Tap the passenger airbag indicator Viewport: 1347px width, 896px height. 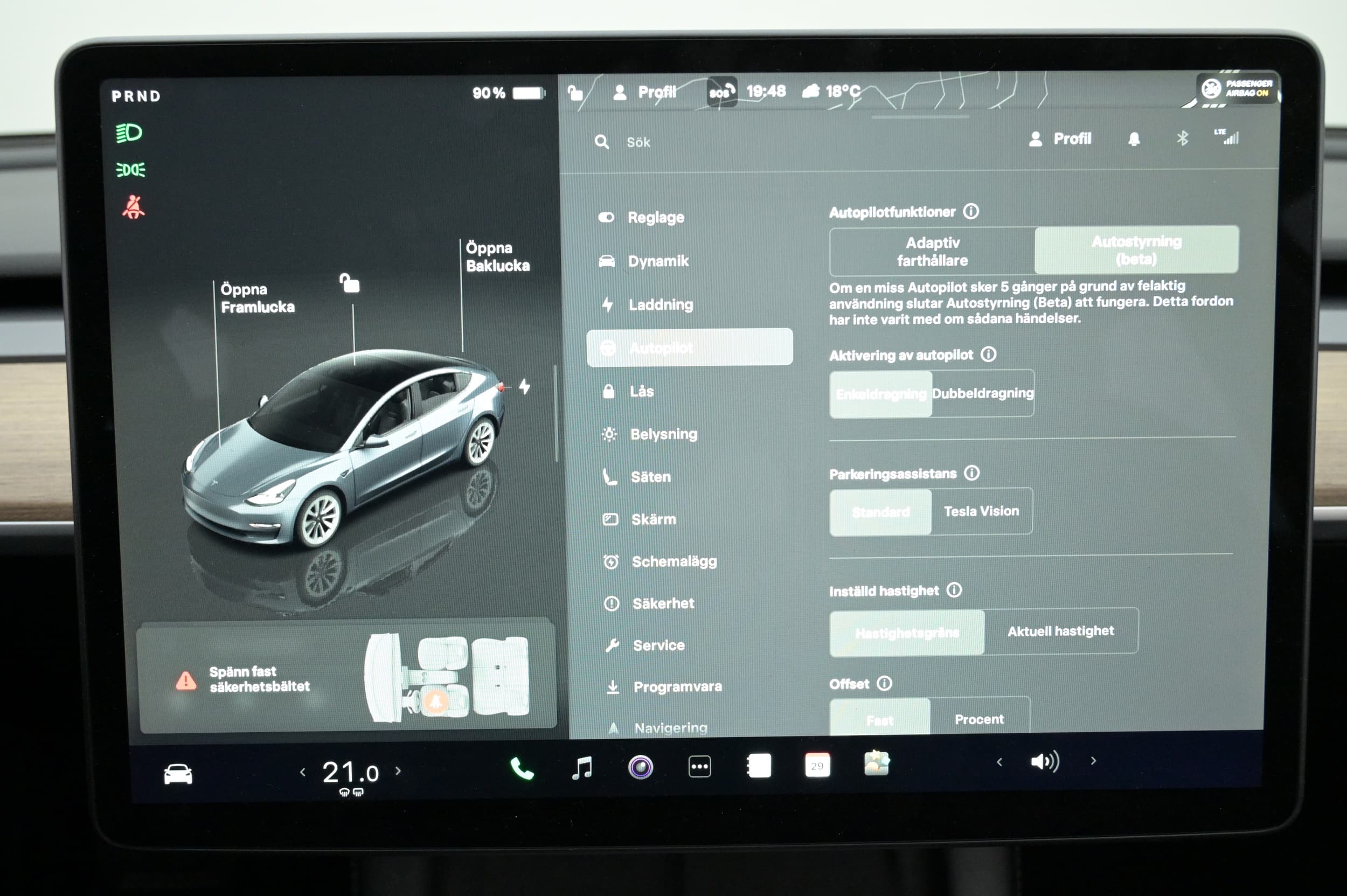coord(1237,88)
